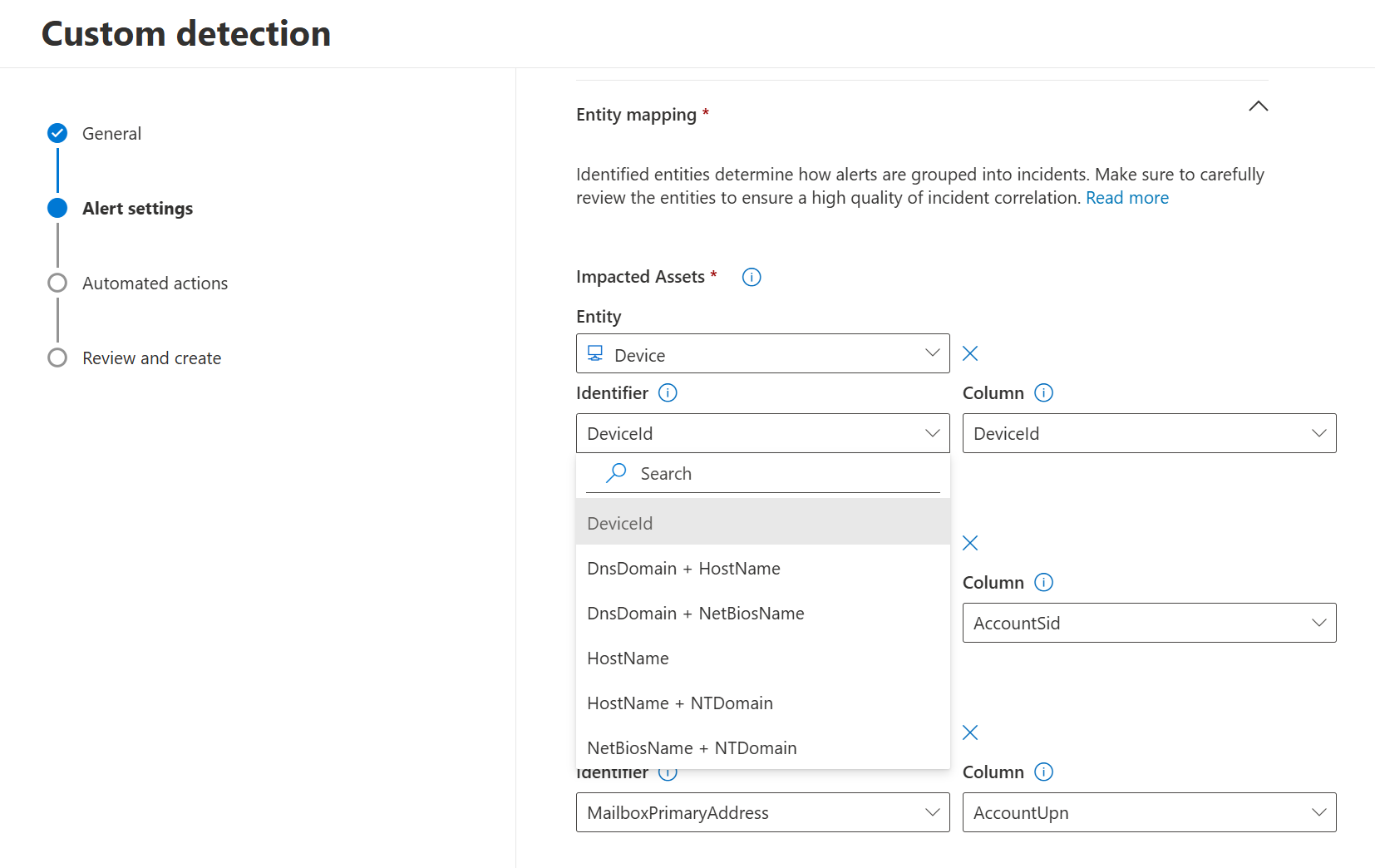Screen dimensions: 1375x868
Task: Jump to Automated actions step
Action: 155,284
